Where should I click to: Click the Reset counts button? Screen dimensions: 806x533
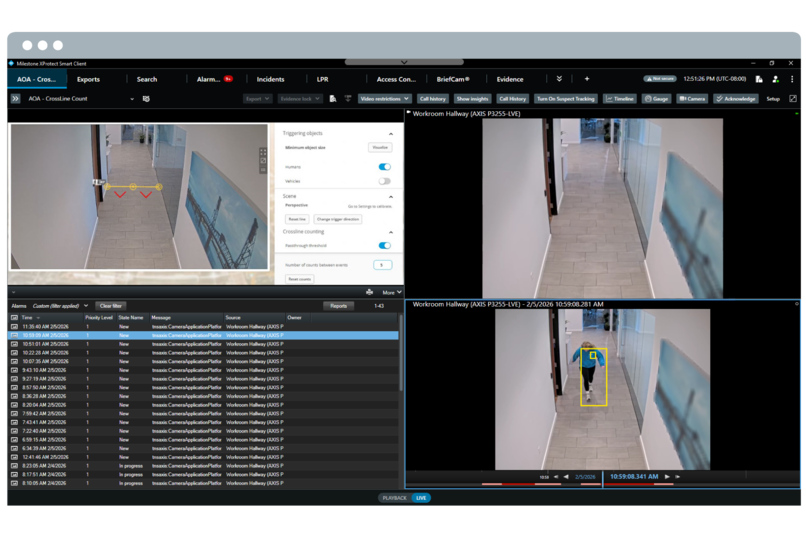pos(300,279)
